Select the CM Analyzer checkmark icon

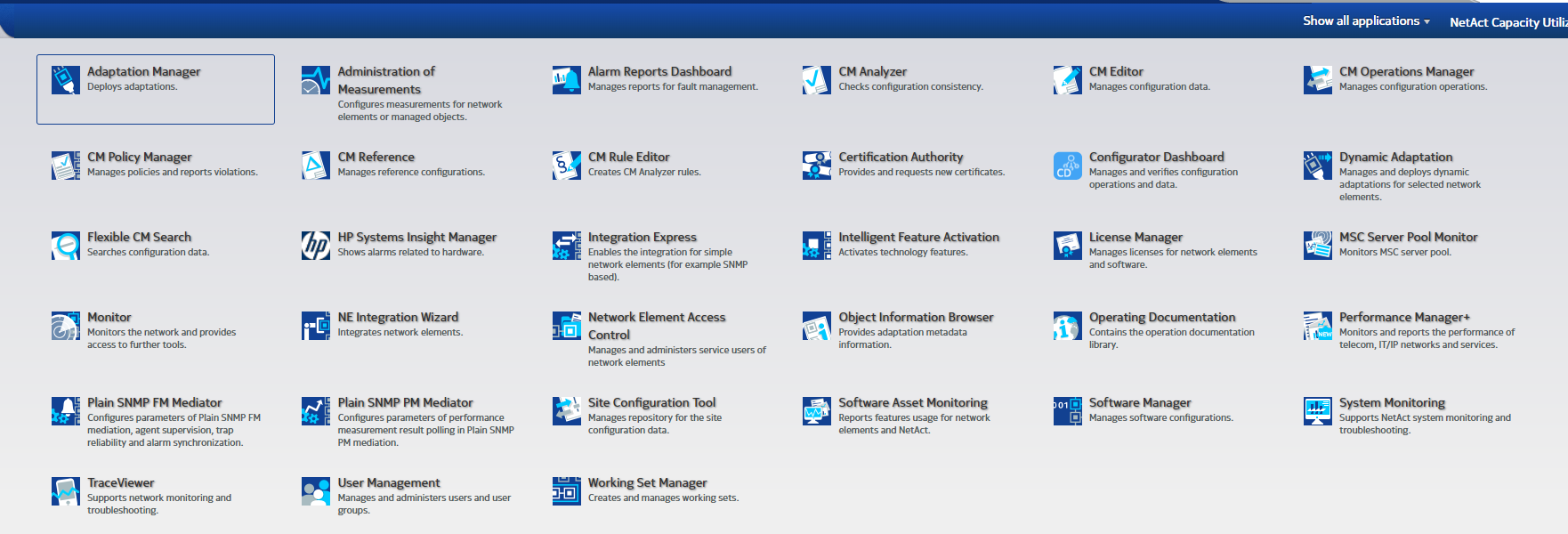817,80
